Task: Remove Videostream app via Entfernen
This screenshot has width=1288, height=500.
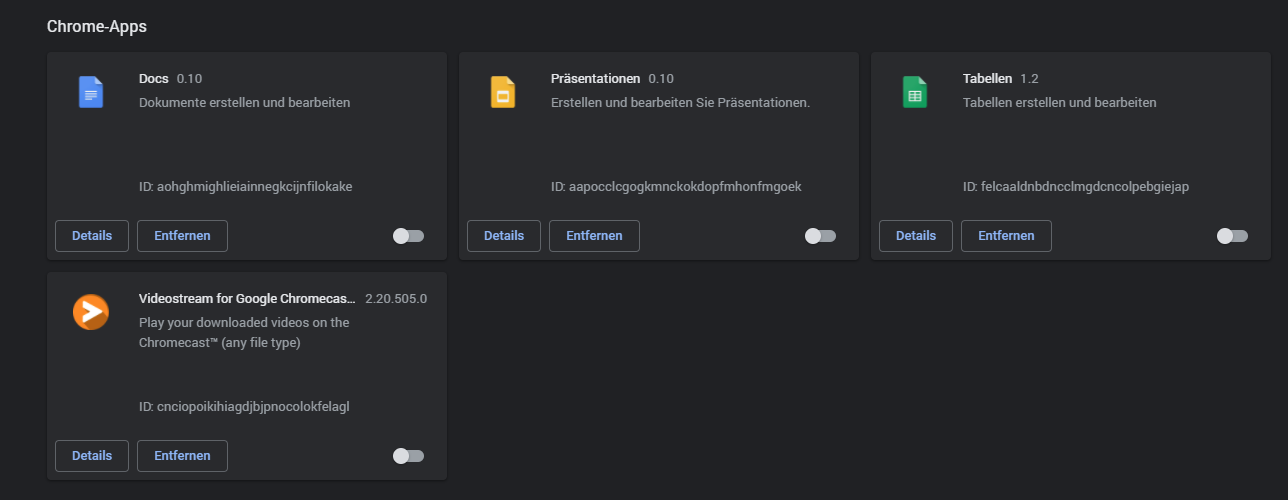Action: [x=182, y=456]
